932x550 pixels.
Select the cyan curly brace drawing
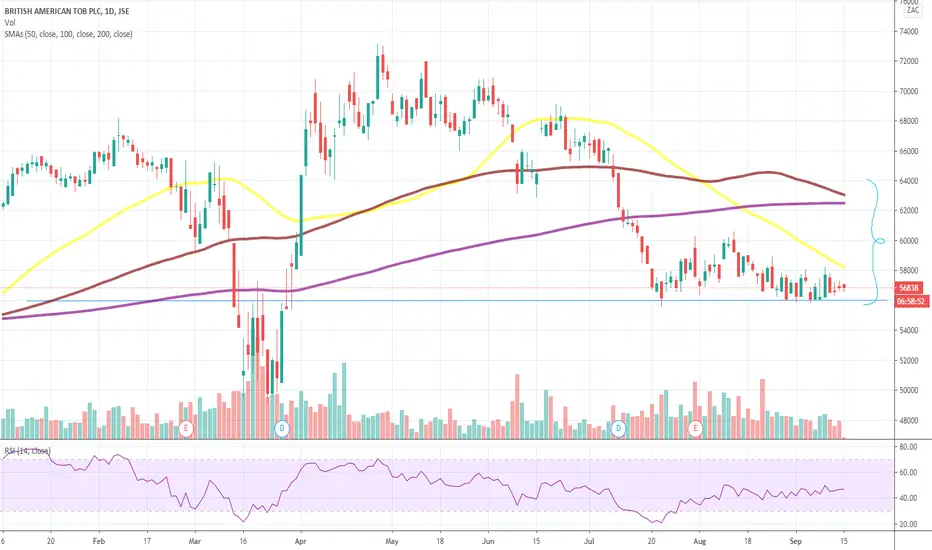[x=874, y=241]
